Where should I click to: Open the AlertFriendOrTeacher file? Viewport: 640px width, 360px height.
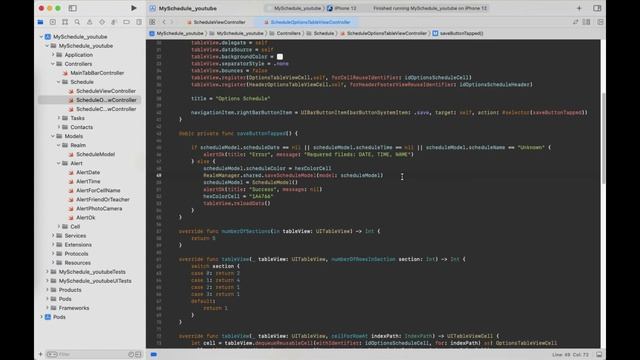(x=99, y=200)
